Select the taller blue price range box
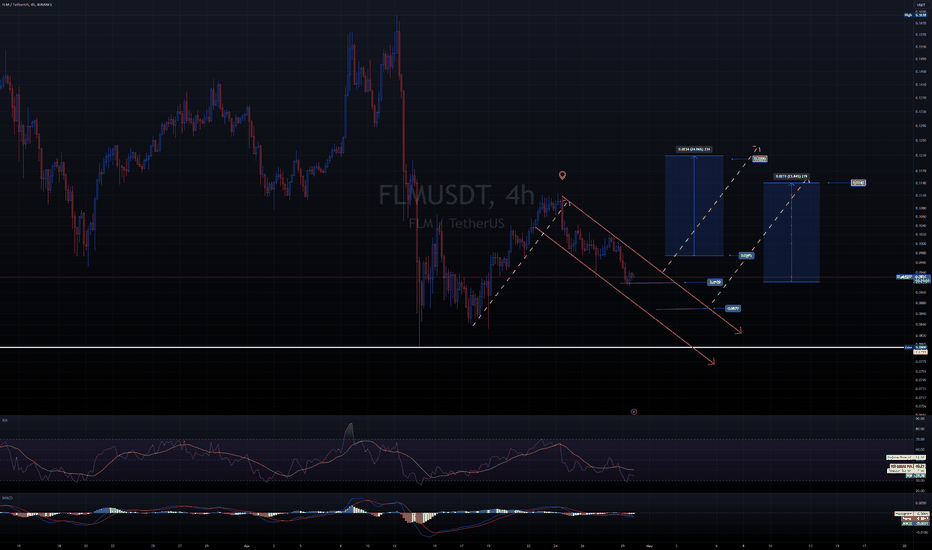Screen dimensions: 932x550 pyautogui.click(x=694, y=206)
